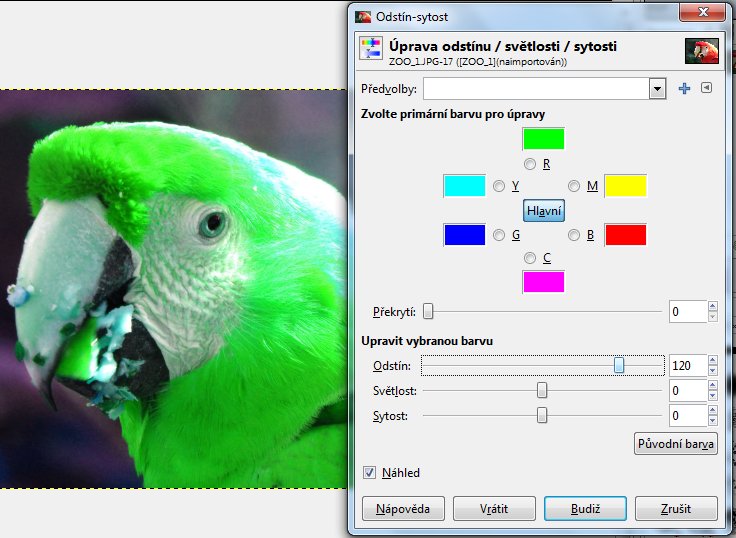Viewport: 736px width, 538px height.
Task: Decrease Světlost with down spinner arrow
Action: 713,396
